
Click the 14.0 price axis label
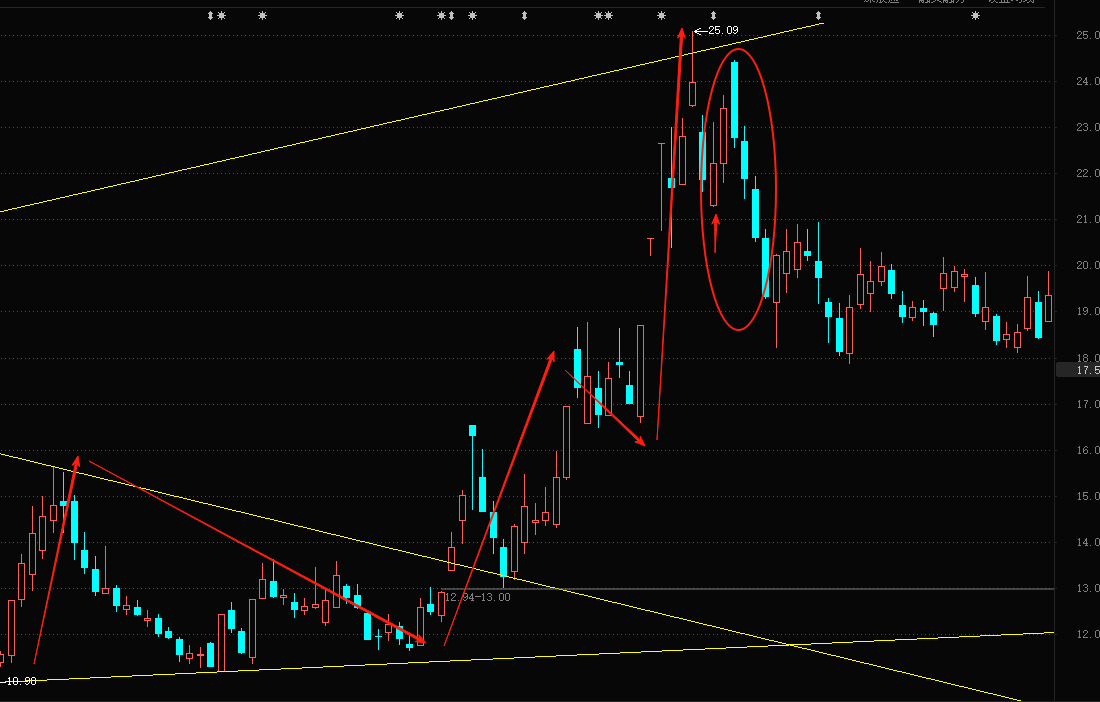(1087, 542)
